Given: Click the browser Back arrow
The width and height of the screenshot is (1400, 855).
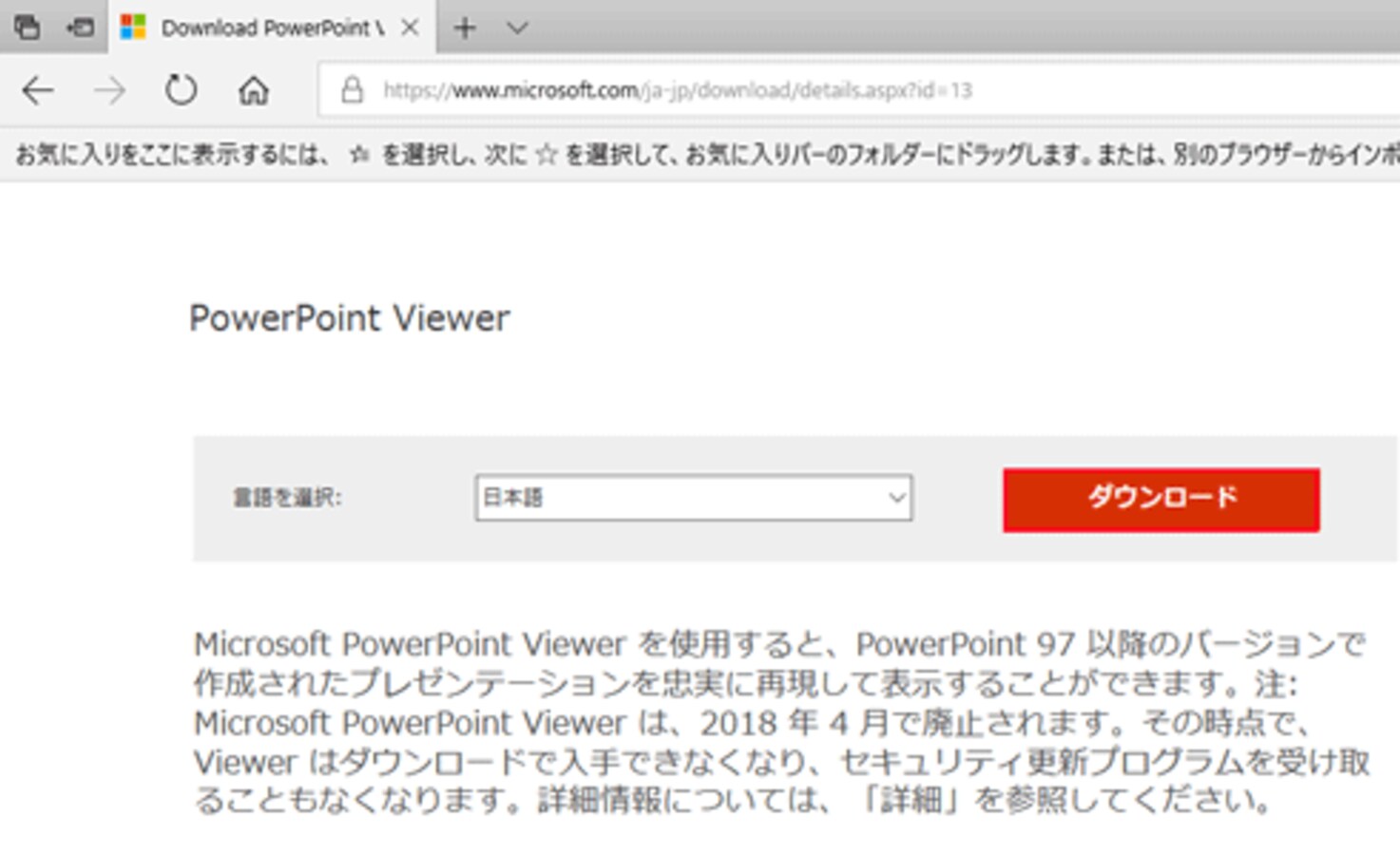Looking at the screenshot, I should 38,91.
